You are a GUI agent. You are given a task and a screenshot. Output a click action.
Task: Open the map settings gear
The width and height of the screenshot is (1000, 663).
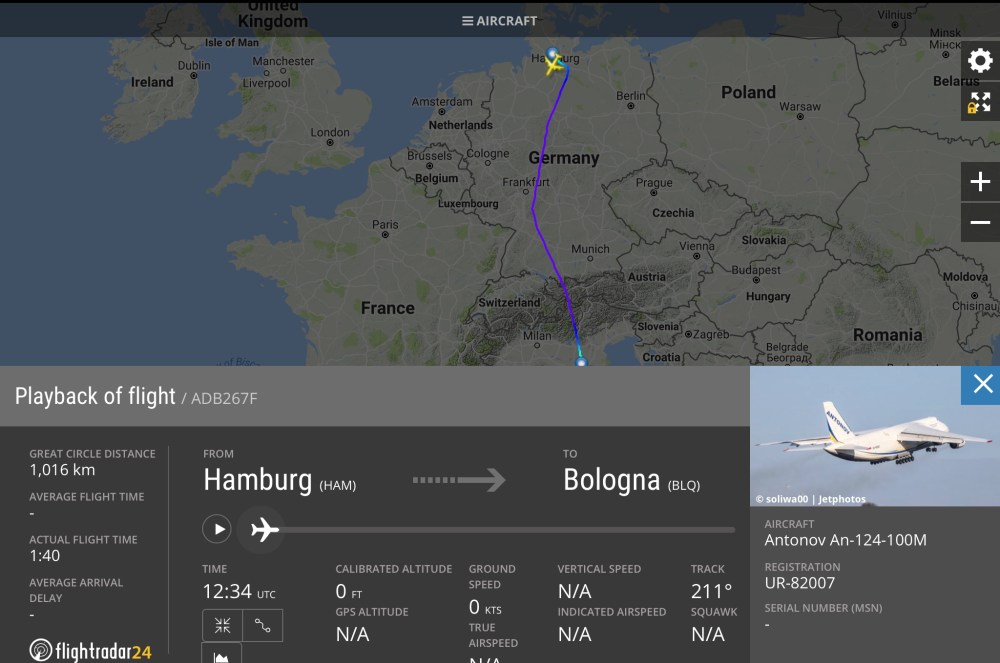tap(980, 61)
